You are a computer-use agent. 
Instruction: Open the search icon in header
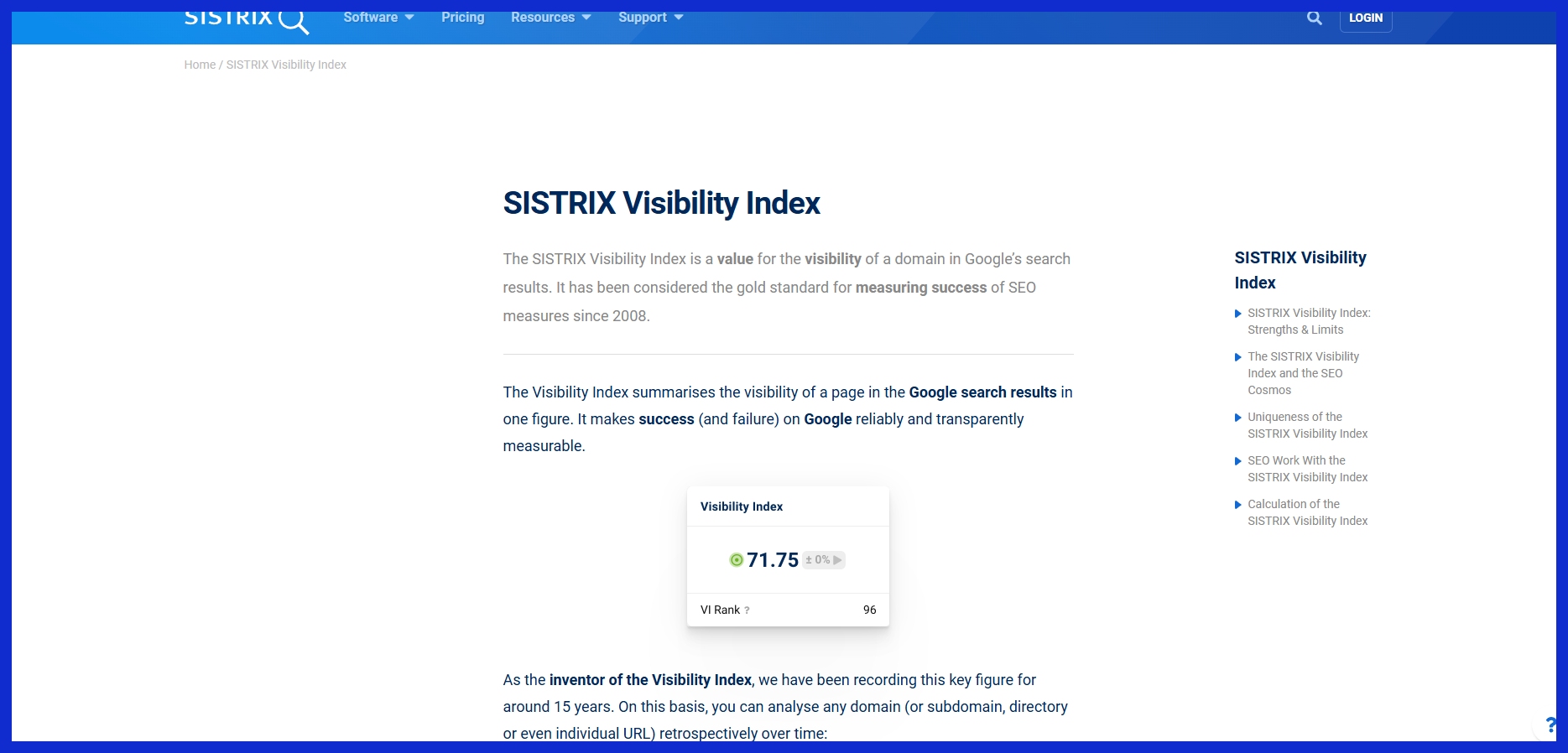tap(1315, 18)
